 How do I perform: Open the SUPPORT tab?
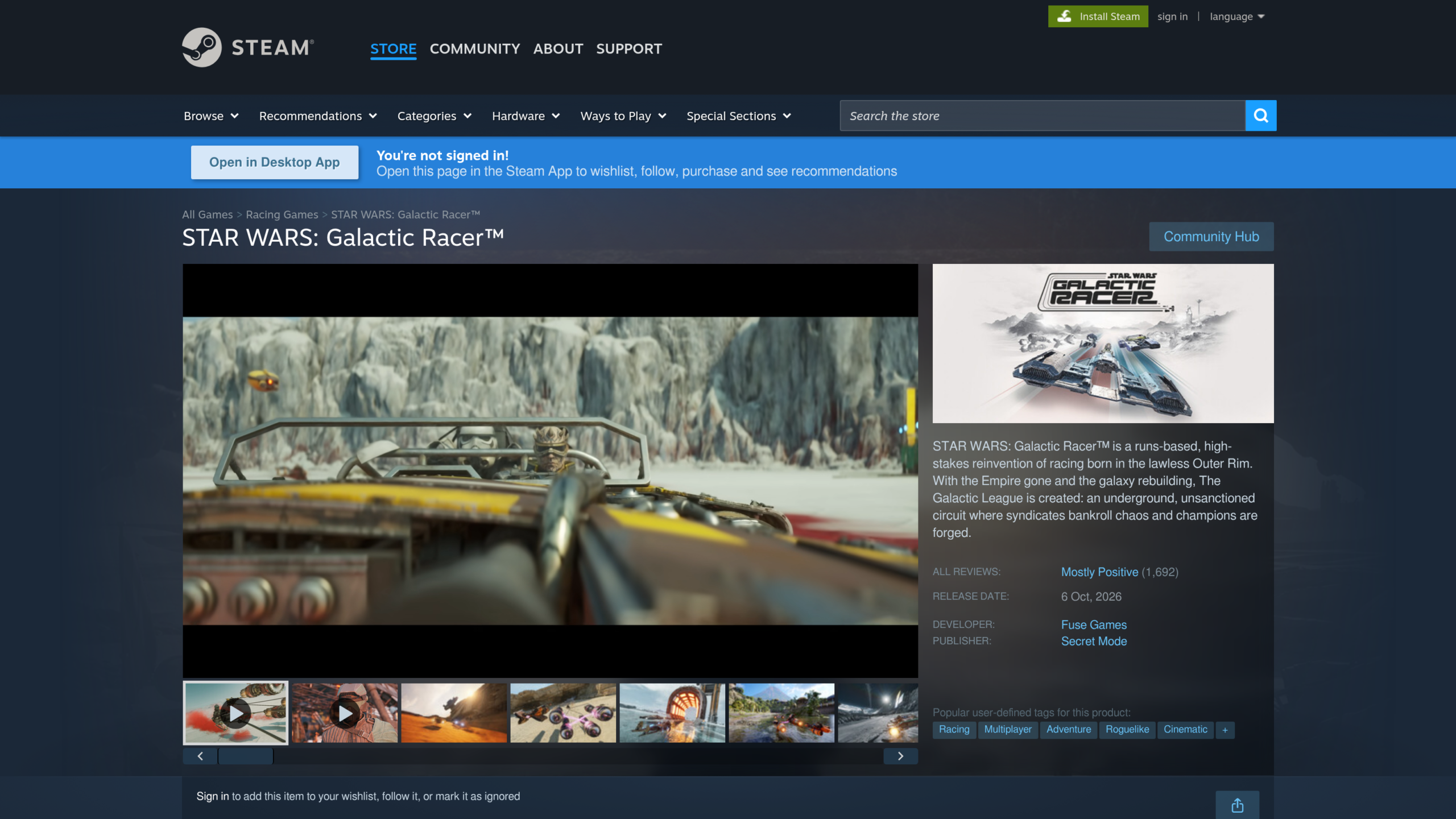(629, 49)
